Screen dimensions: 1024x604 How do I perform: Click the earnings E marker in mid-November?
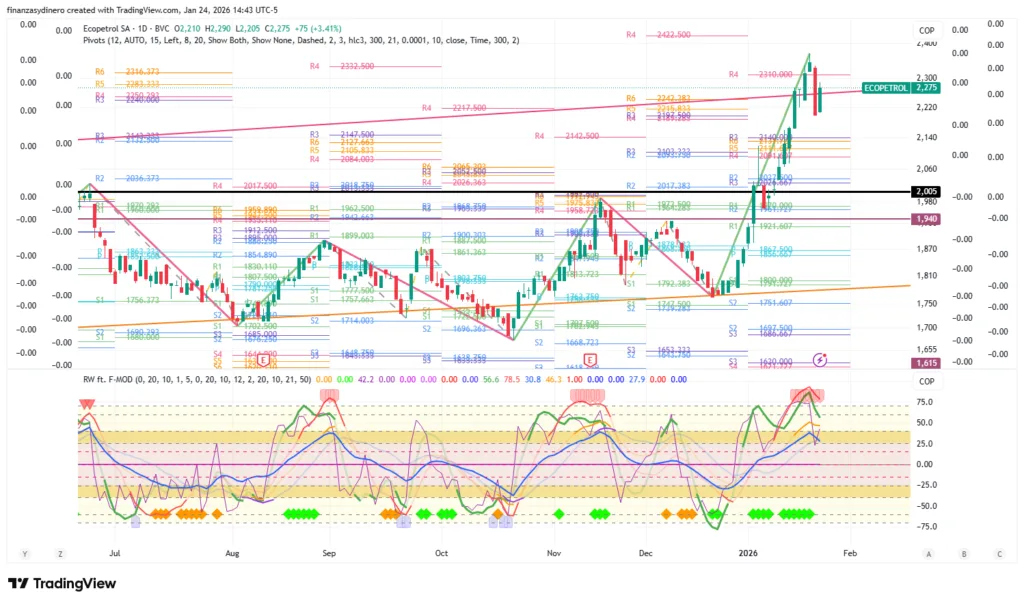pos(590,358)
